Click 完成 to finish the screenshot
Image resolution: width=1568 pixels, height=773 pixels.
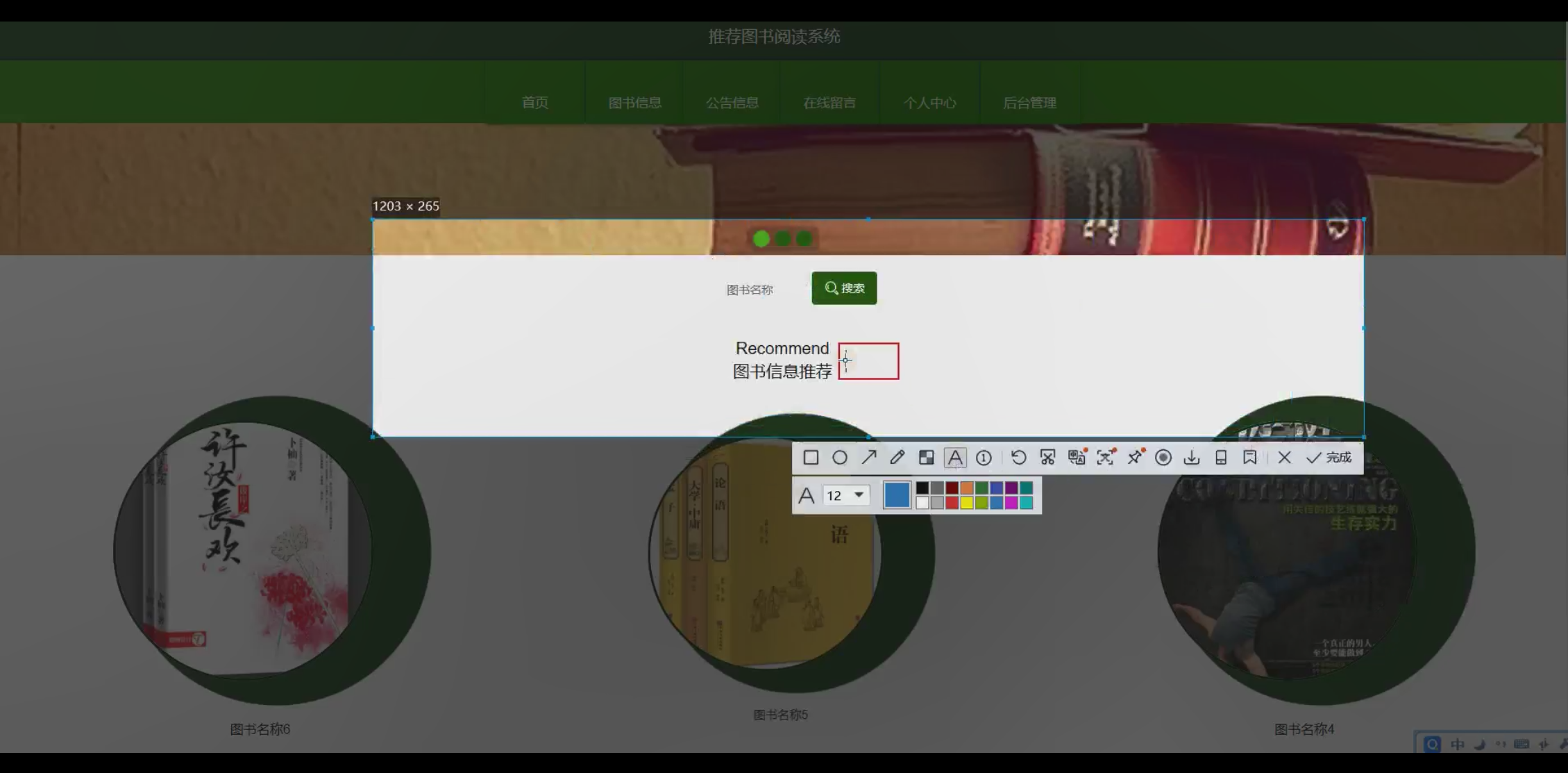click(x=1329, y=458)
